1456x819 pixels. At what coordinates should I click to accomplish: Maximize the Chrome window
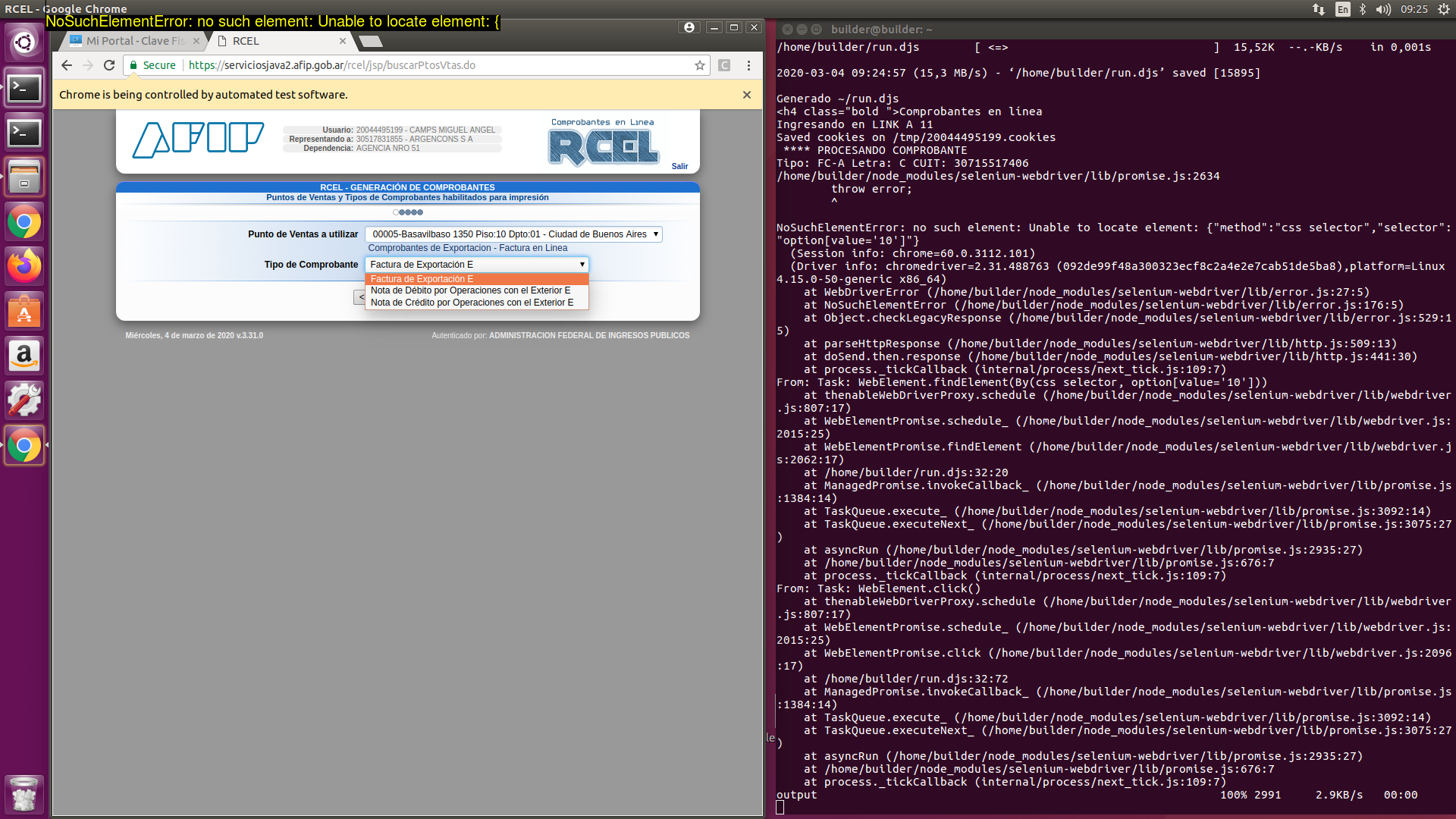pyautogui.click(x=733, y=27)
